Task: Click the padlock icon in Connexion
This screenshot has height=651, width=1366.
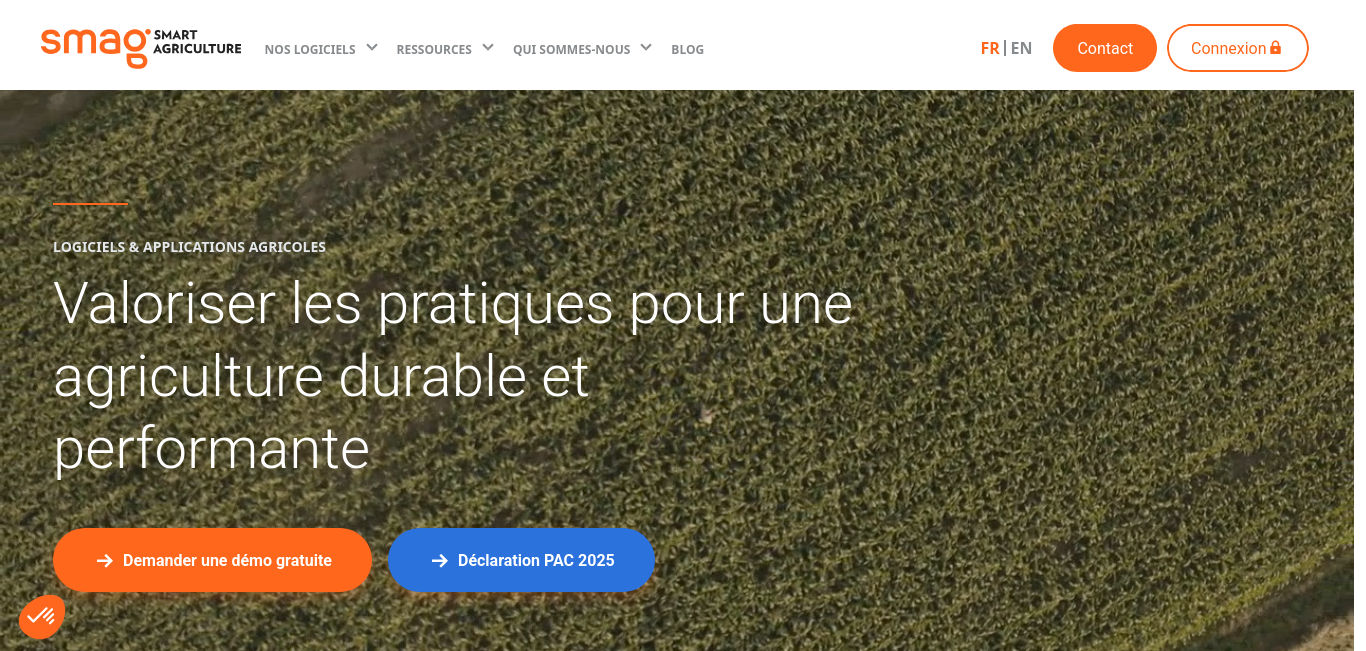Action: [1275, 48]
